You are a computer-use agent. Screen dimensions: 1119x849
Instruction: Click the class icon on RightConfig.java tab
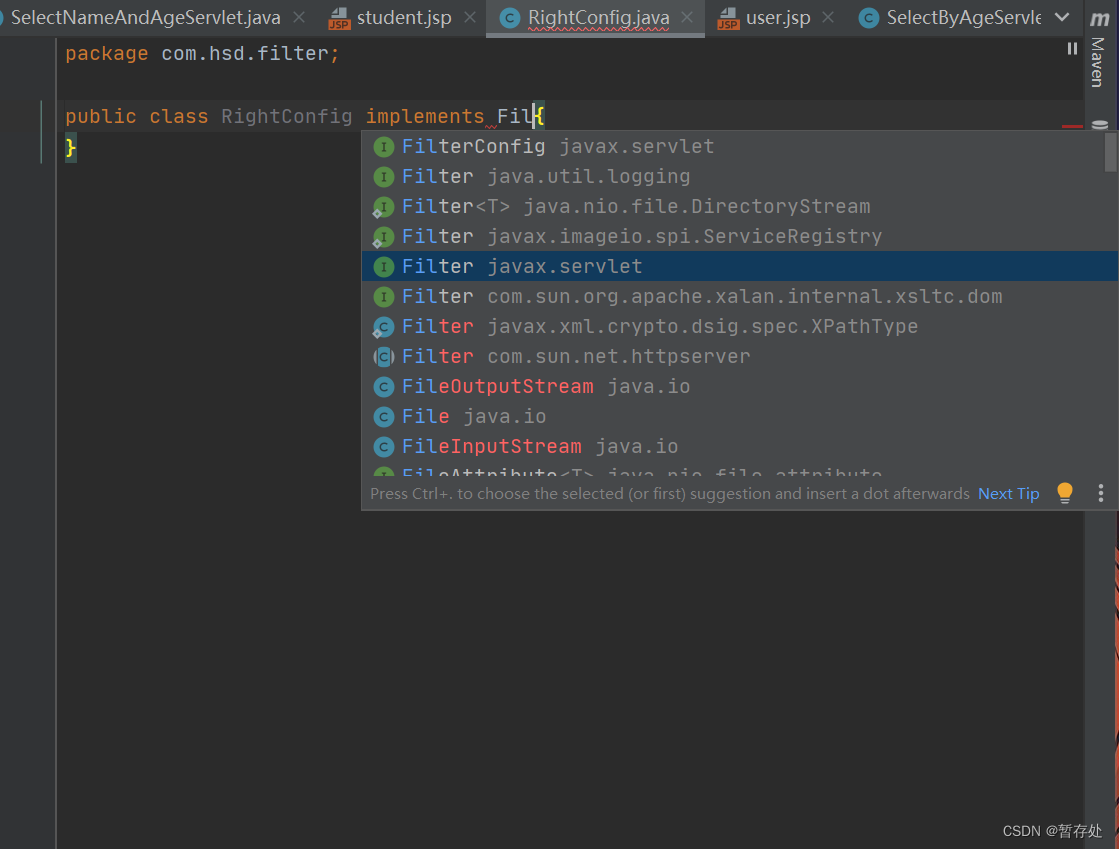(510, 18)
